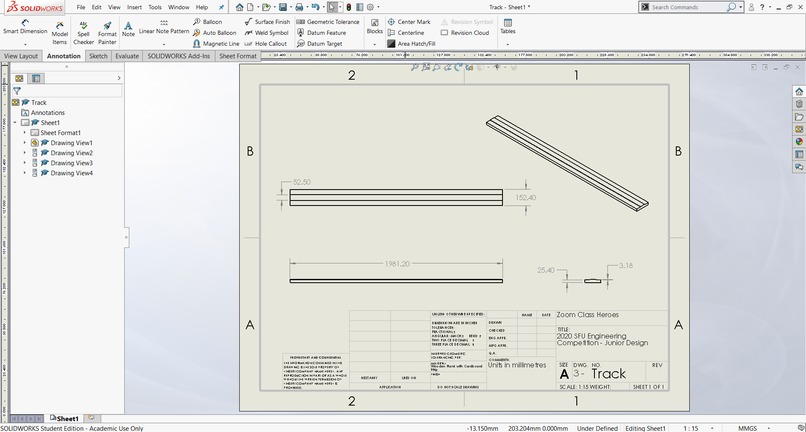Add a Hole Callout

coord(266,44)
